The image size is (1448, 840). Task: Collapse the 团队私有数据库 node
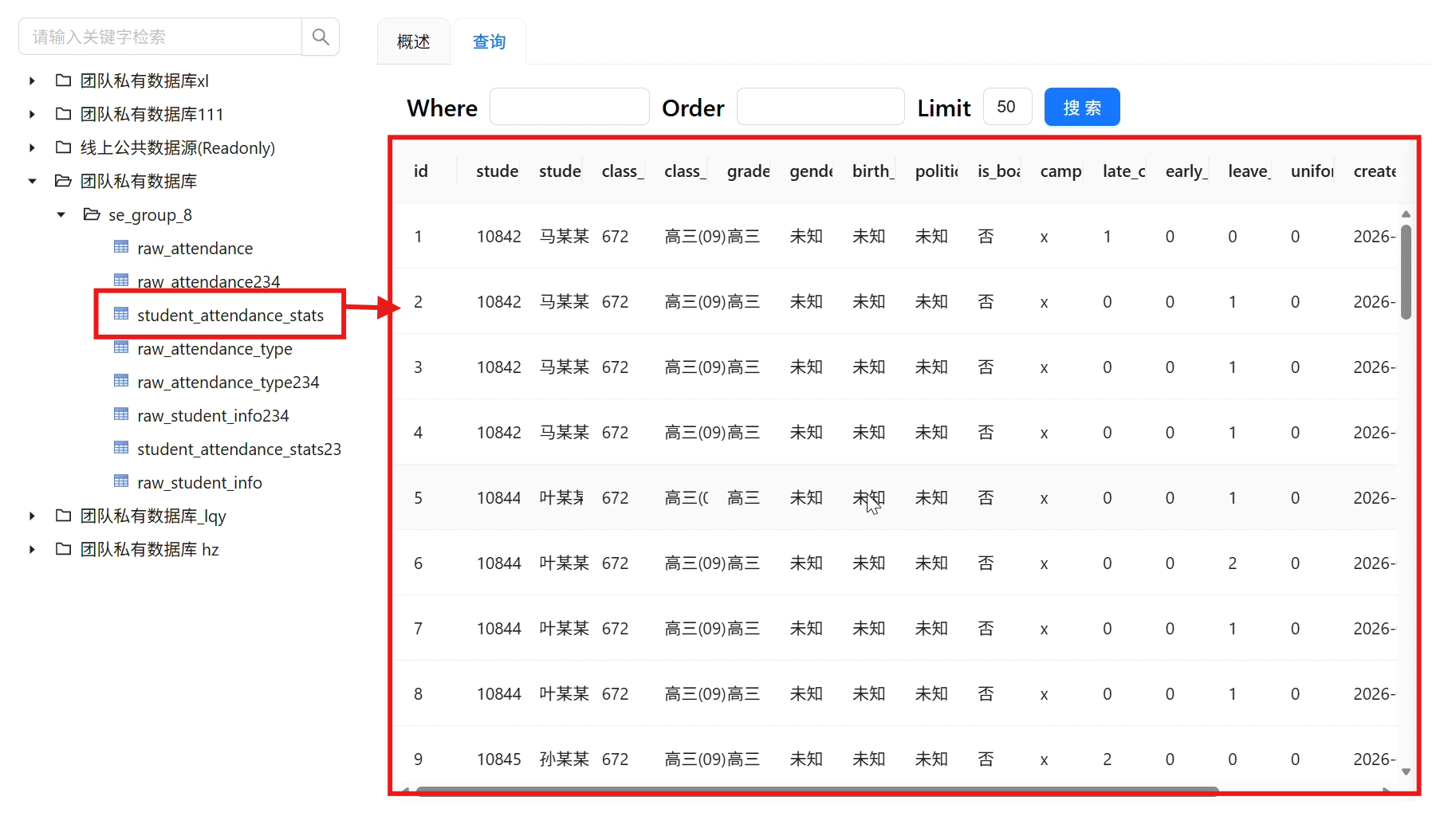pos(32,181)
